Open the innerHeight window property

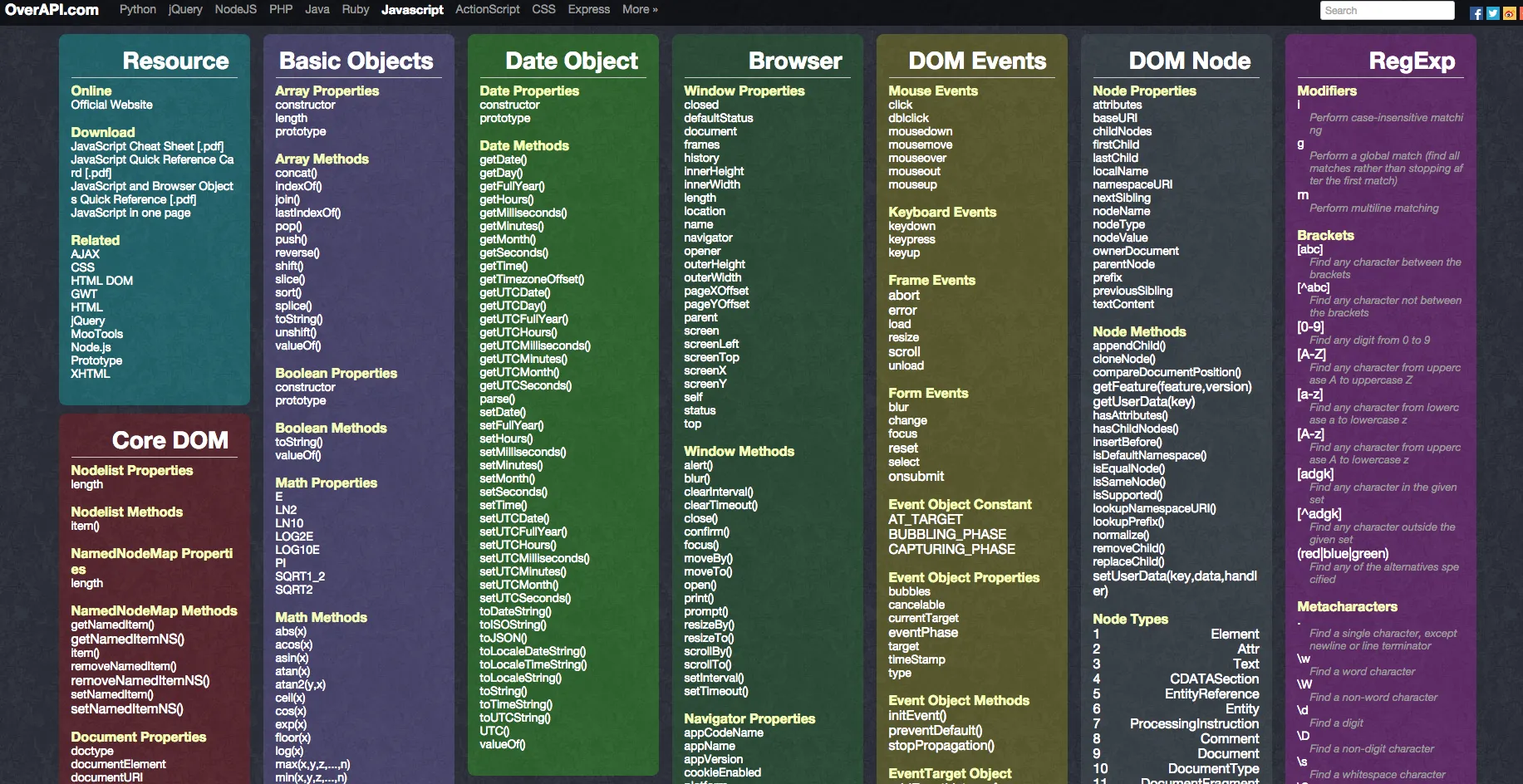tap(714, 171)
